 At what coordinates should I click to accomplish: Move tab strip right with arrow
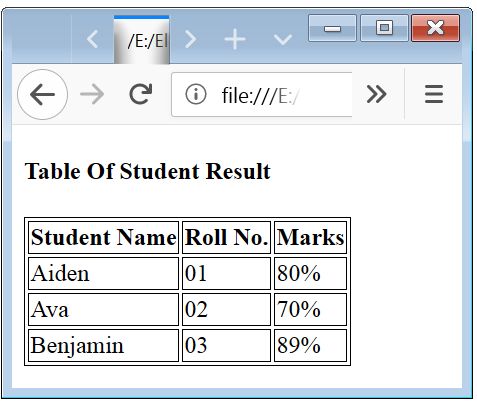point(191,39)
